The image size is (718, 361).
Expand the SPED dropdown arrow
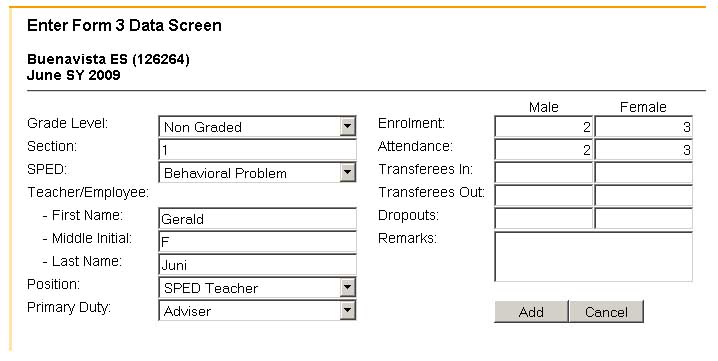pyautogui.click(x=348, y=172)
